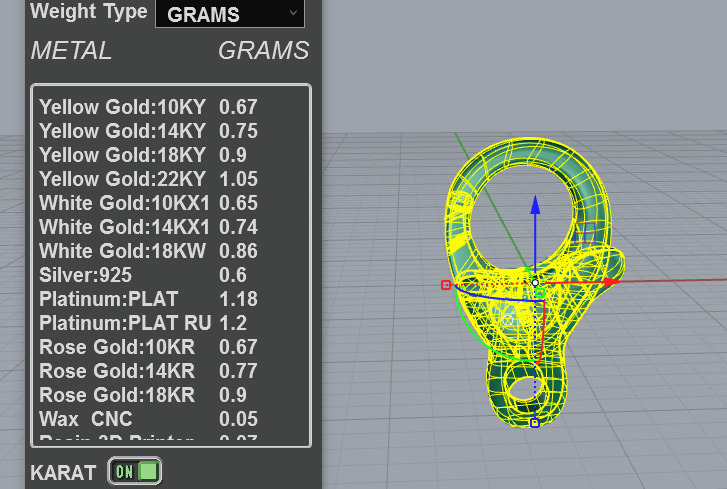Click the GRAMS column header
The image size is (727, 489).
[x=263, y=51]
